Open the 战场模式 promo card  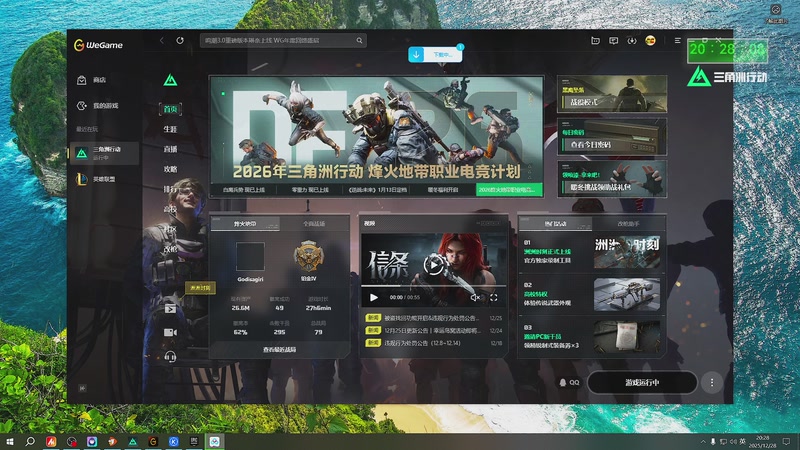tap(612, 94)
